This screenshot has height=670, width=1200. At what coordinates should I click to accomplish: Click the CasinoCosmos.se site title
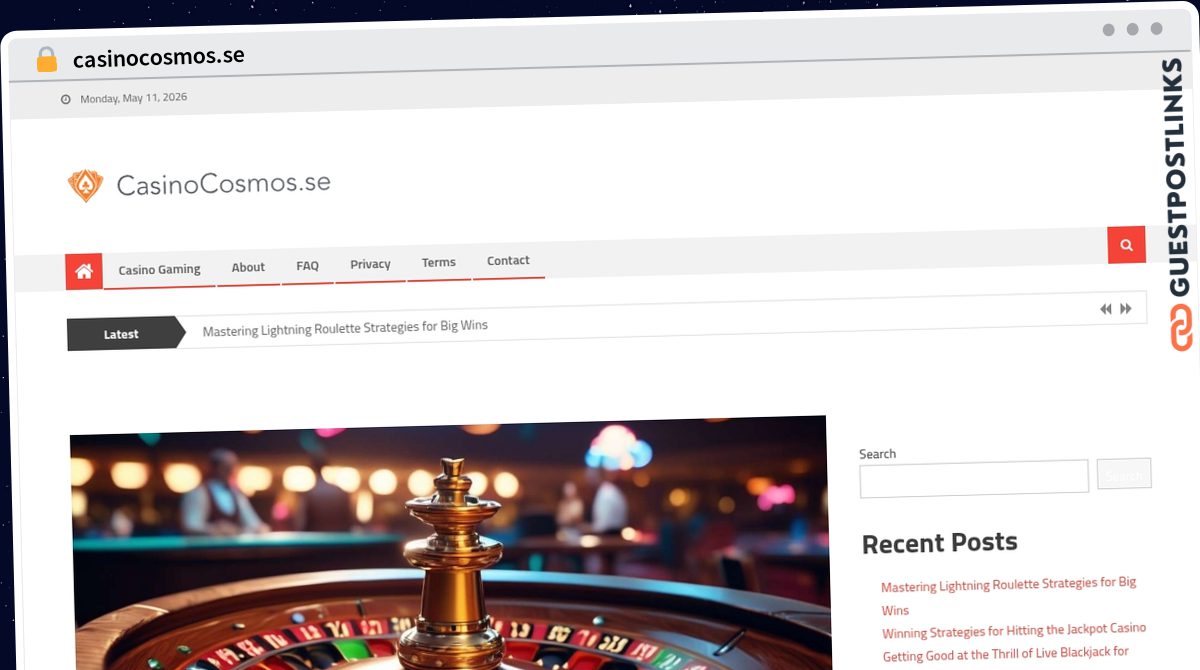pyautogui.click(x=223, y=183)
